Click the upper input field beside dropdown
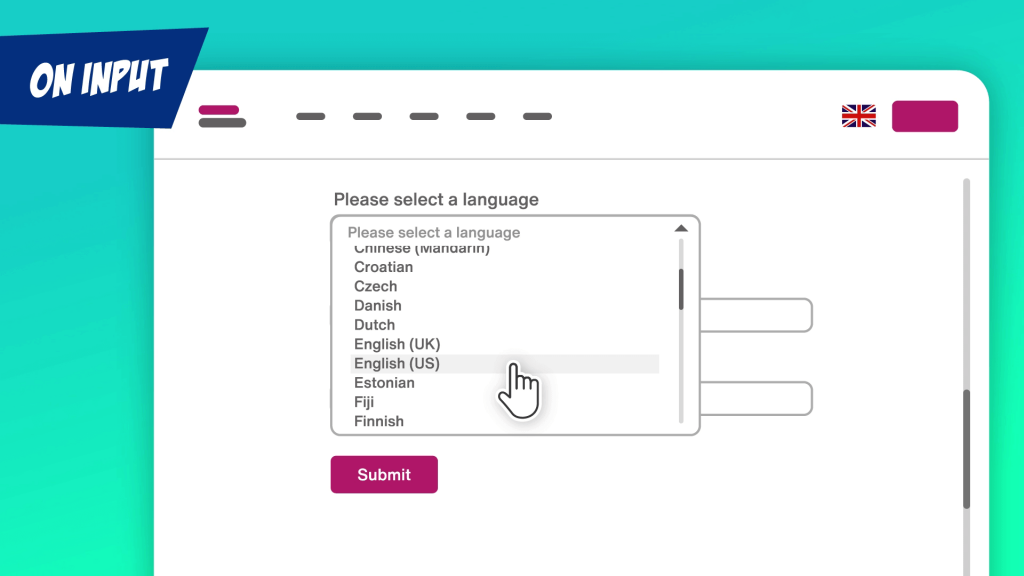The image size is (1024, 576). tap(756, 315)
